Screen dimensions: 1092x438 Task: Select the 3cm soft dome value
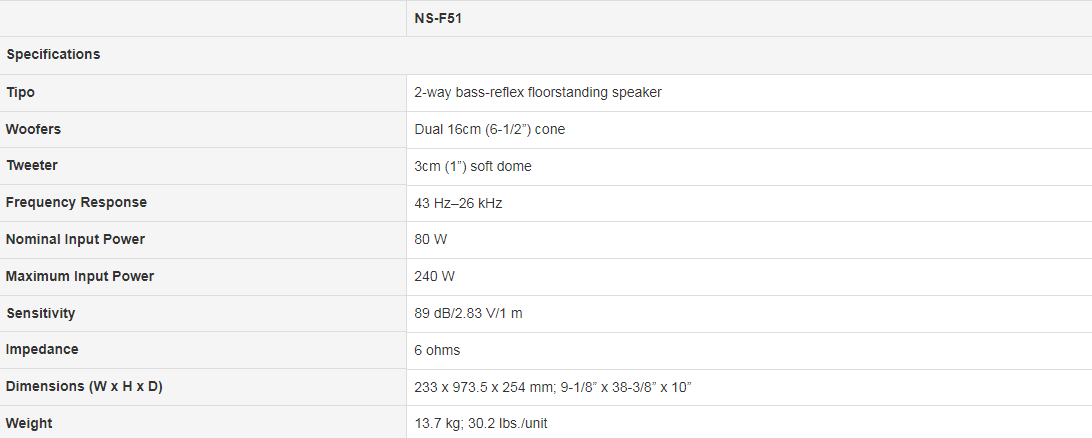pos(473,166)
